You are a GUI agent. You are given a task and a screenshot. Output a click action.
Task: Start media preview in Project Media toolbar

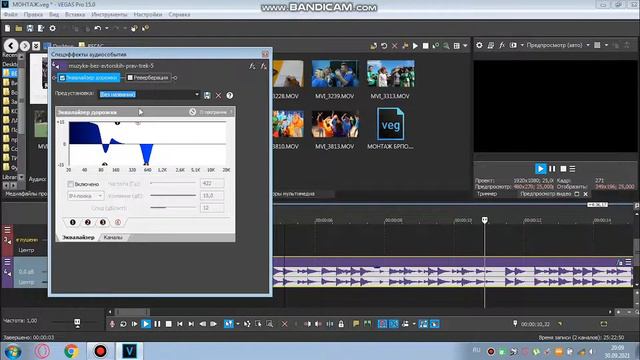415,46
